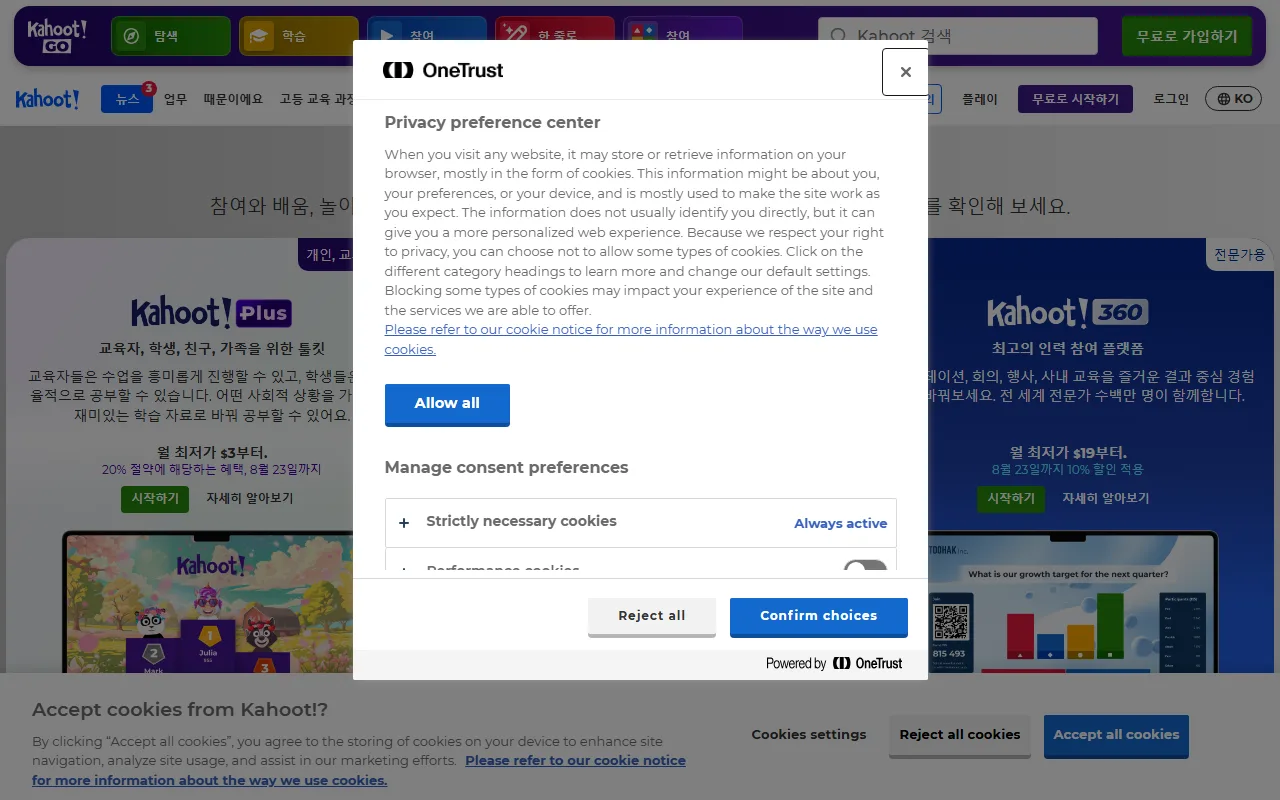This screenshot has height=800, width=1280.
Task: Click the Kahoot! Plus podium preview image
Action: coord(207,601)
